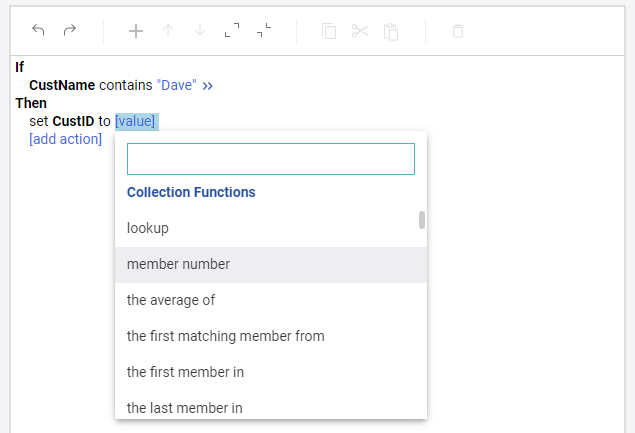Focus the search box in the popup
635x433 pixels.
[x=270, y=159]
